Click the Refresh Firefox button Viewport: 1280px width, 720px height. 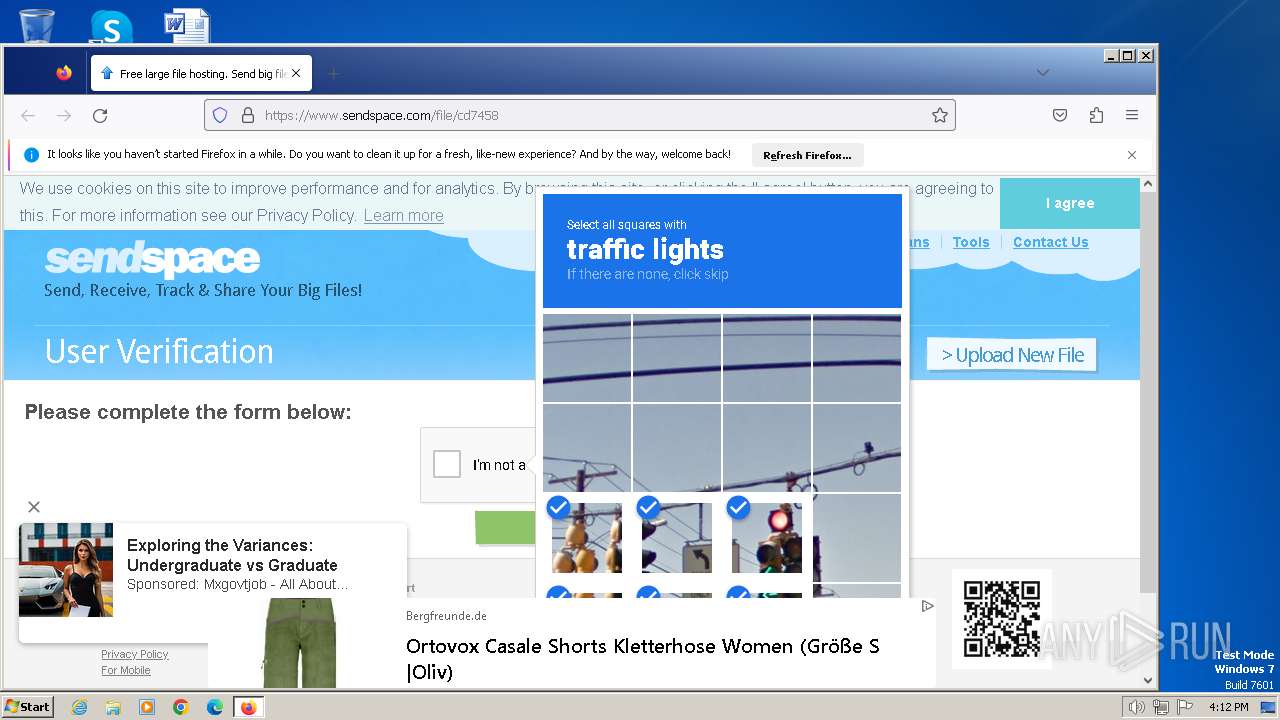coord(807,155)
